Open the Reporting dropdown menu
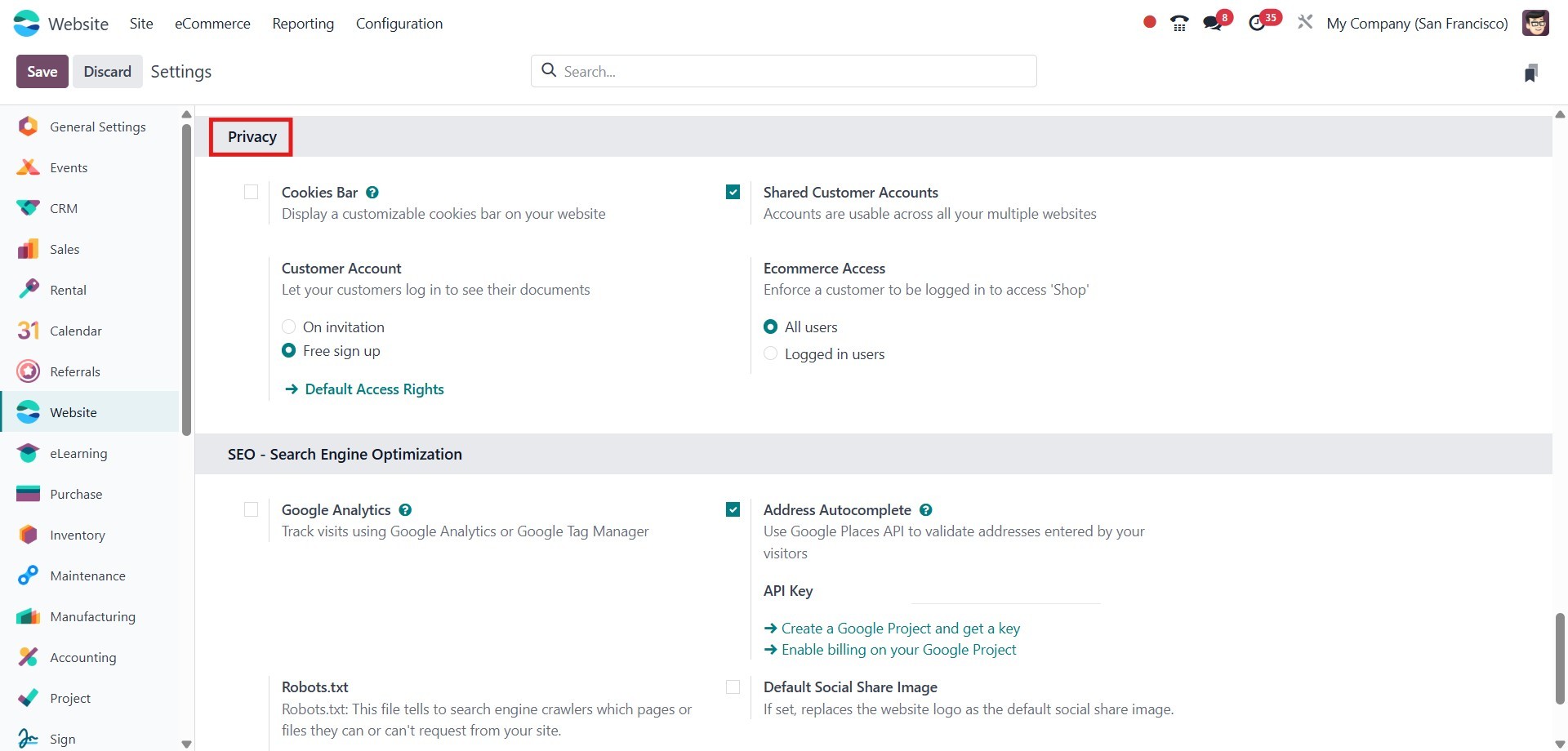 coord(303,24)
